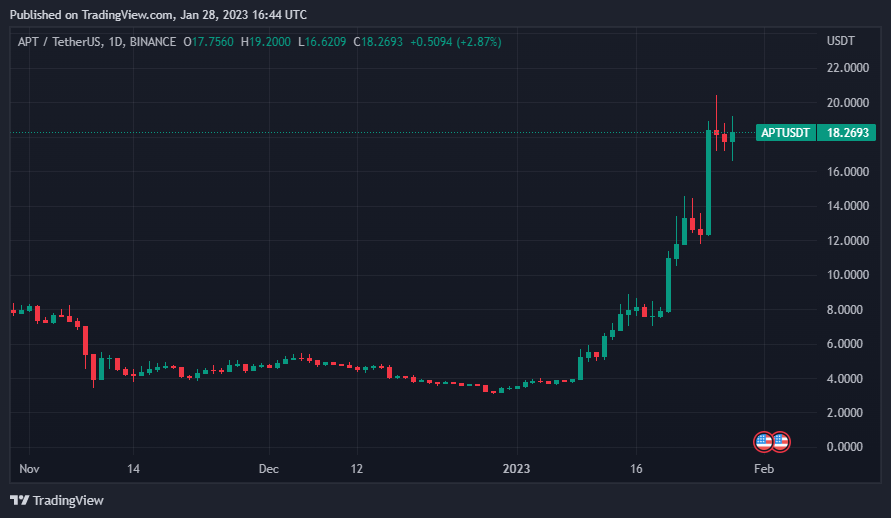The height and width of the screenshot is (518, 891).
Task: Click the 4.0000 price axis label
Action: point(844,378)
